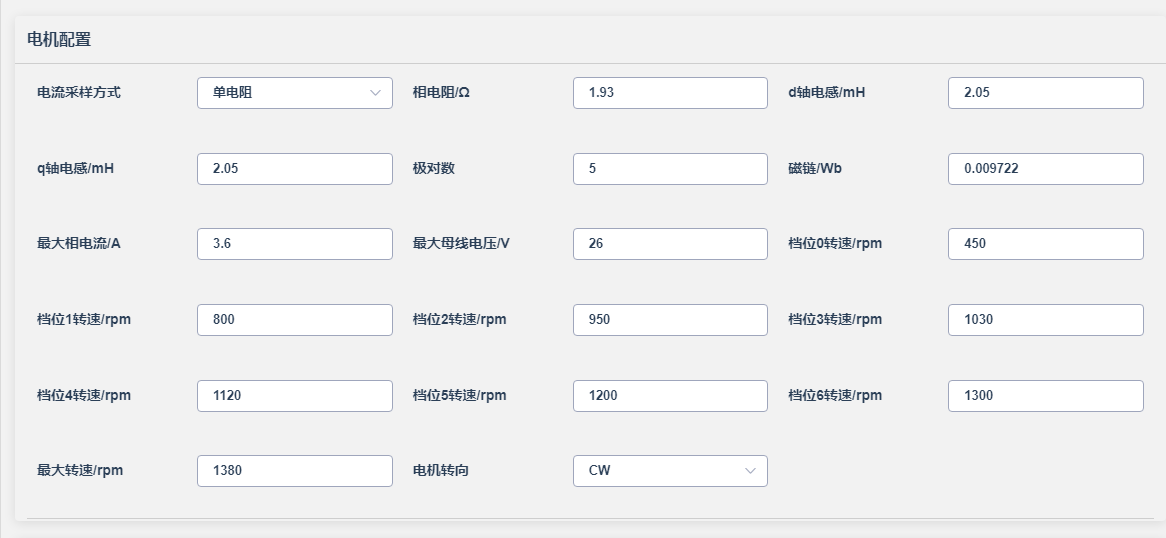Select the 最大相电流/A input field
This screenshot has width=1166, height=538.
[294, 244]
